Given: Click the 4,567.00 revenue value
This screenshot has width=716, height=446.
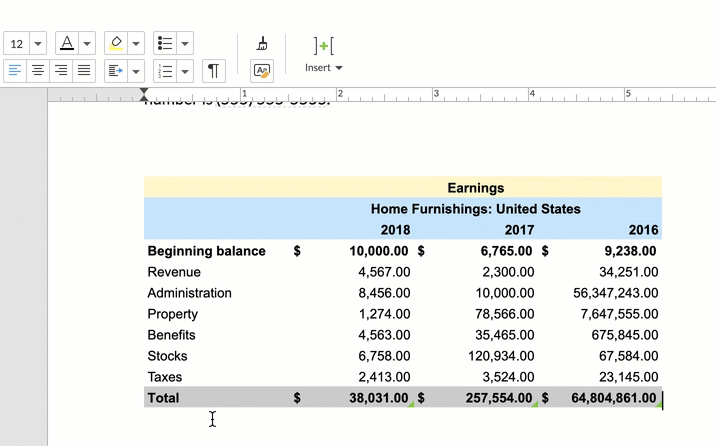Looking at the screenshot, I should (384, 272).
